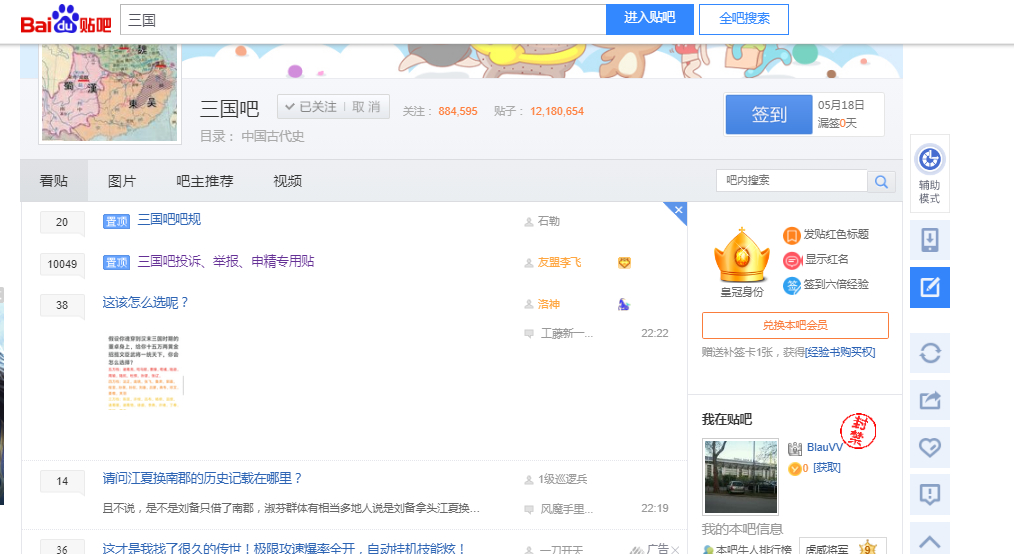Open the feedback report sidebar icon

[x=929, y=494]
